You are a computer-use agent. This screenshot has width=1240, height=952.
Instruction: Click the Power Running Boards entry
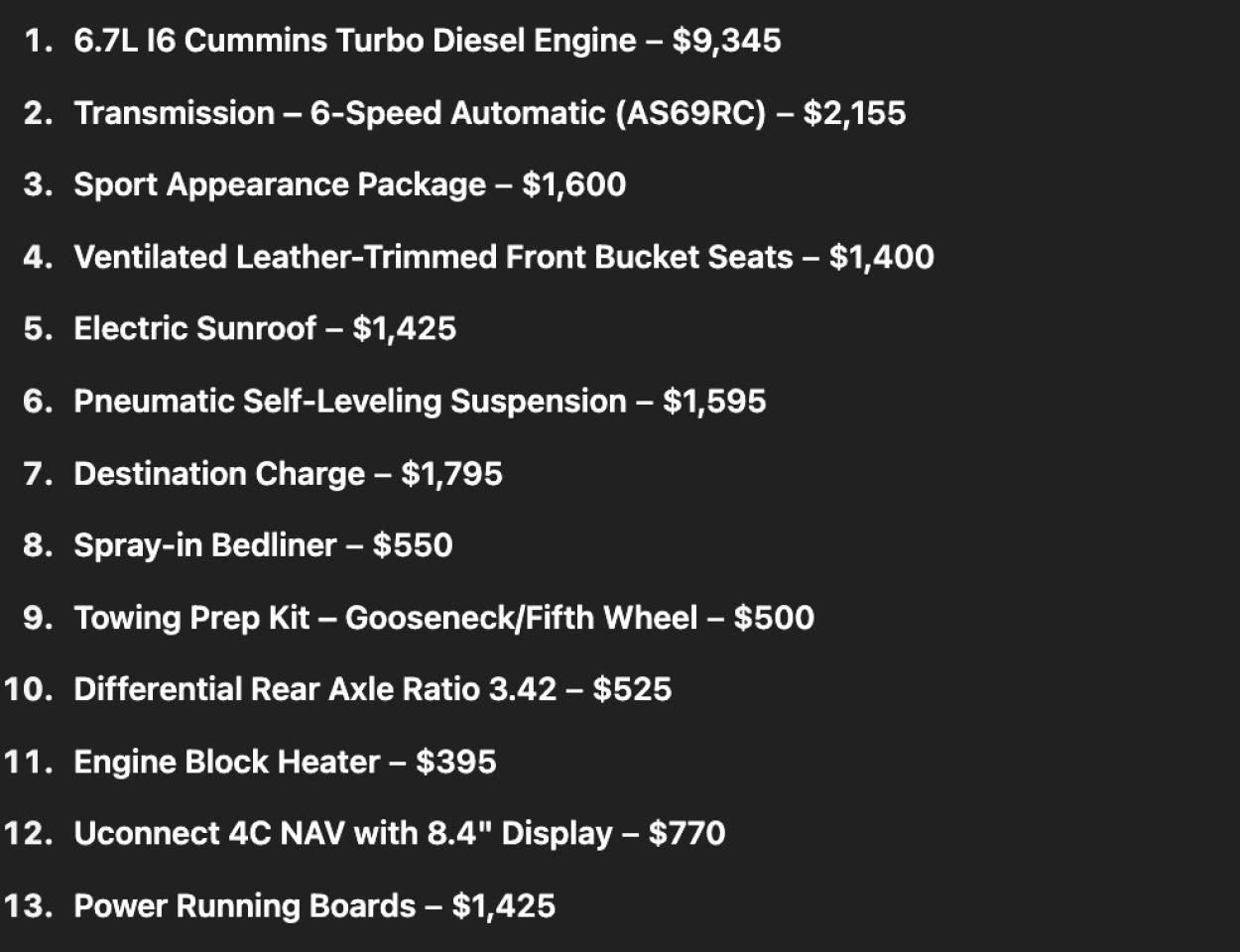tap(314, 906)
